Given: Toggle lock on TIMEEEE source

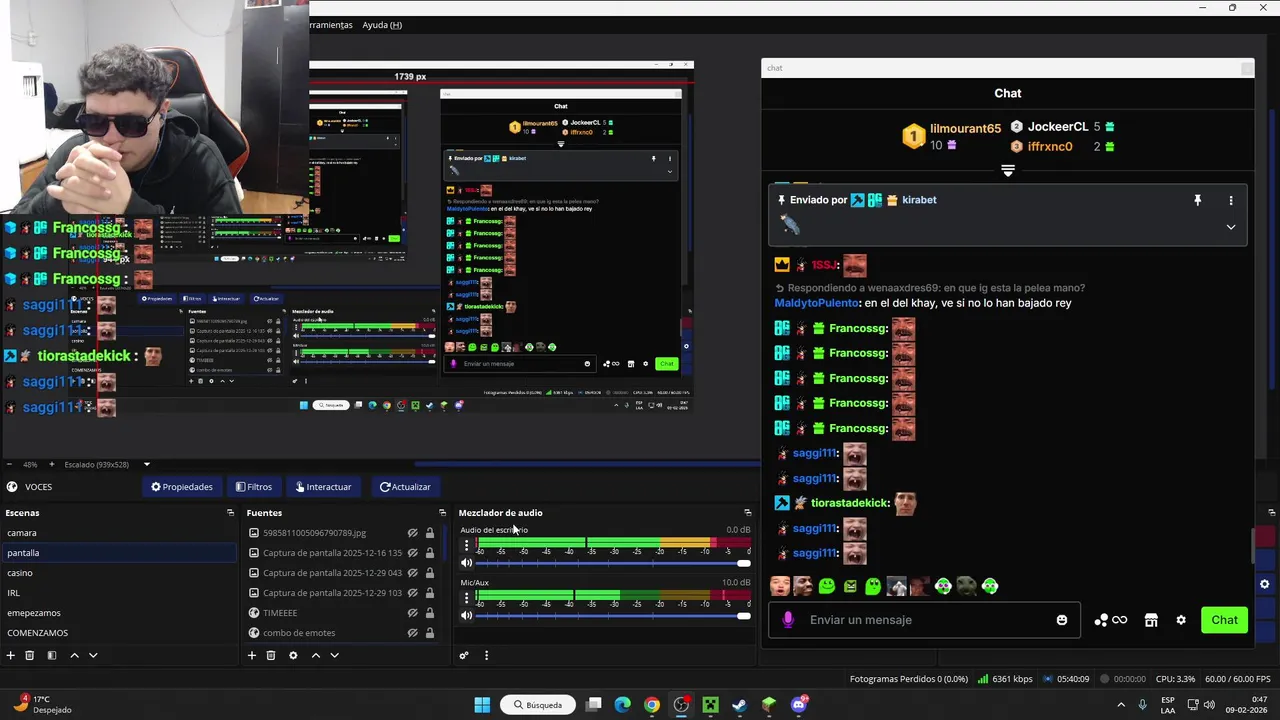Looking at the screenshot, I should pyautogui.click(x=430, y=613).
